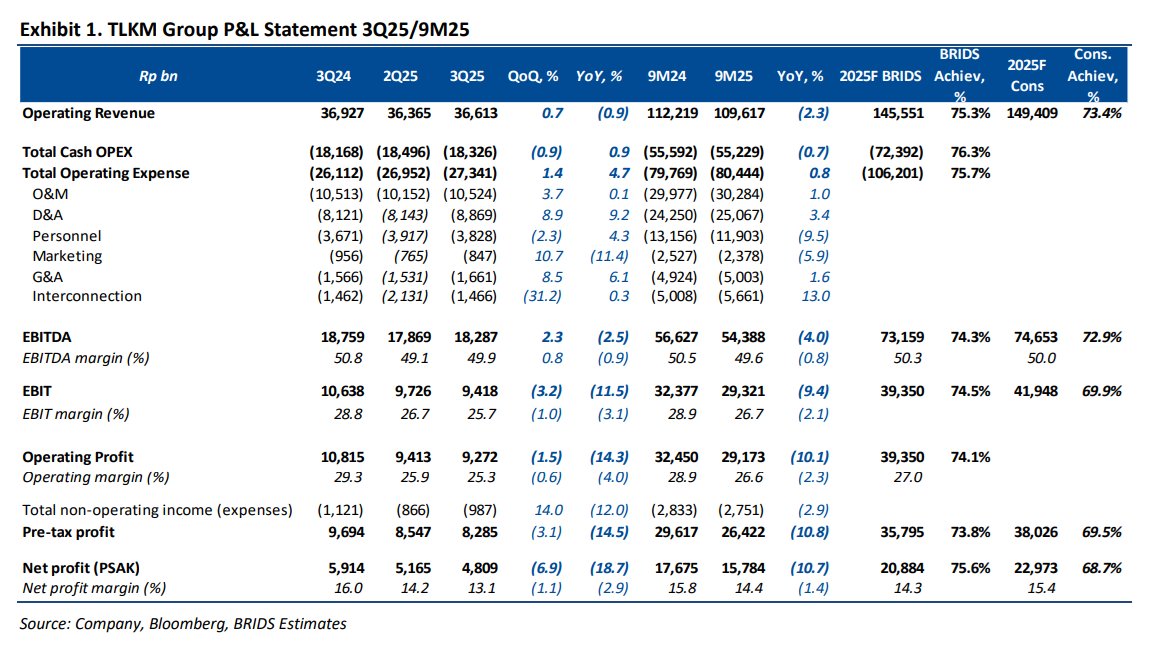Select the Operating Revenue row label
The image size is (1160, 652).
[89, 113]
